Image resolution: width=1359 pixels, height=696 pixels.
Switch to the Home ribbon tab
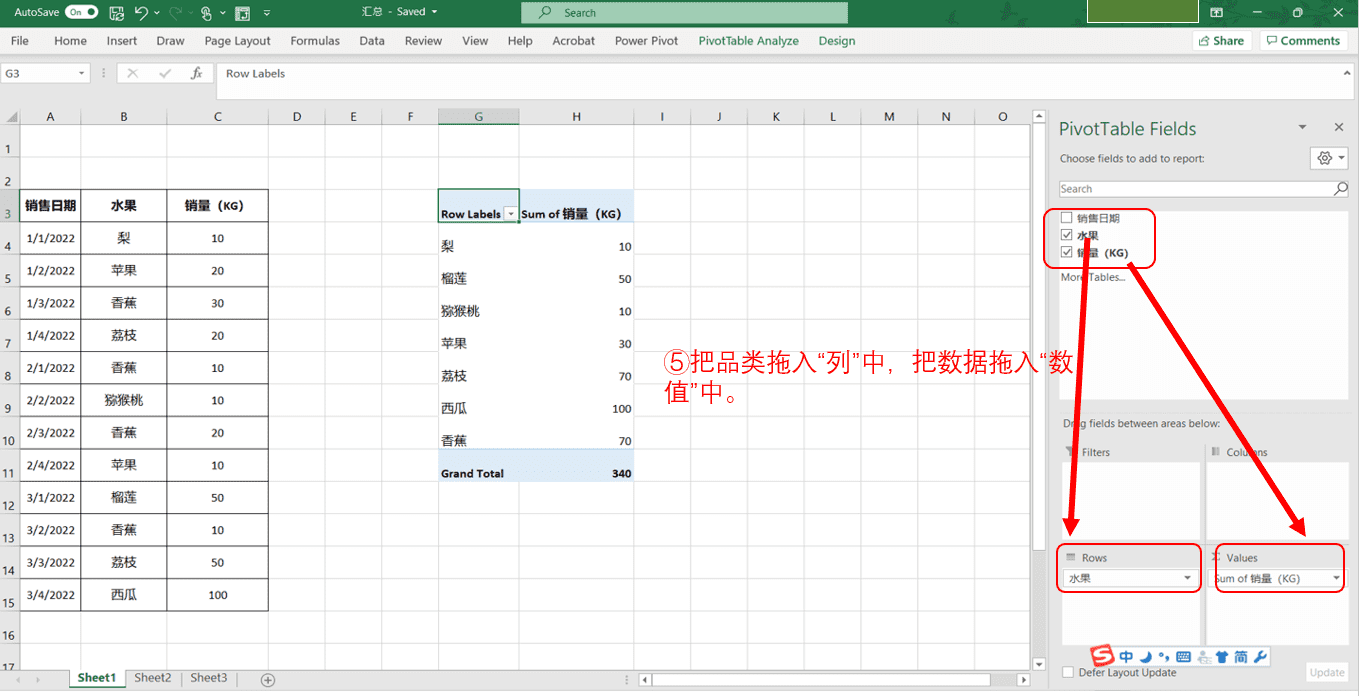(x=70, y=41)
